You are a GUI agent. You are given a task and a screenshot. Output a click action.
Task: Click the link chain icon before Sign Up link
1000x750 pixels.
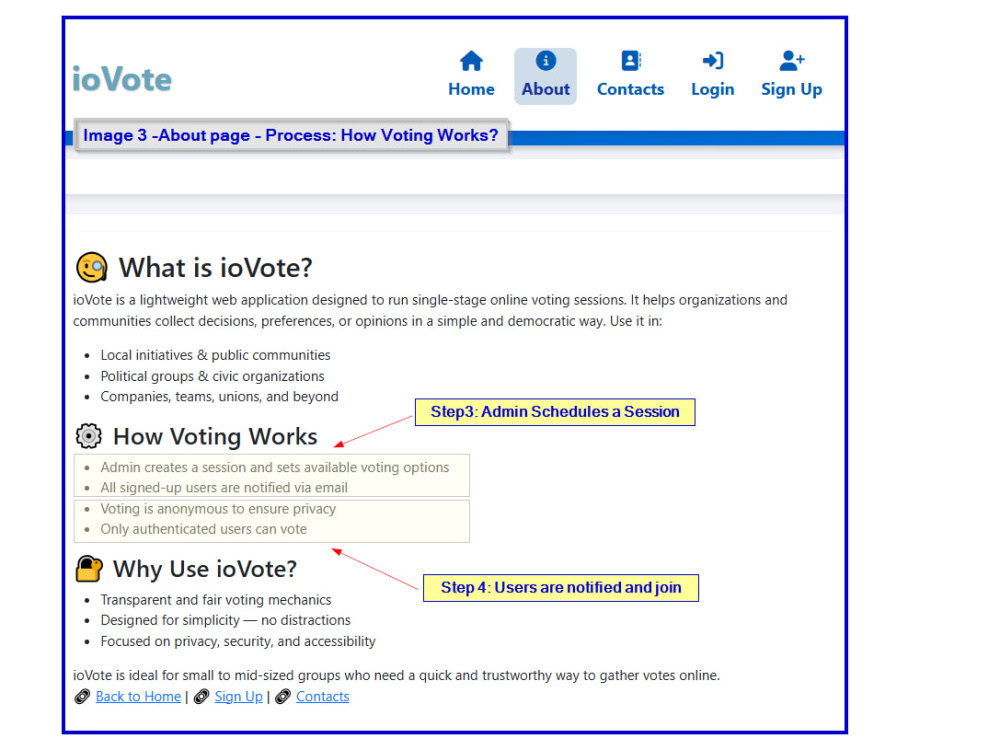click(x=201, y=696)
